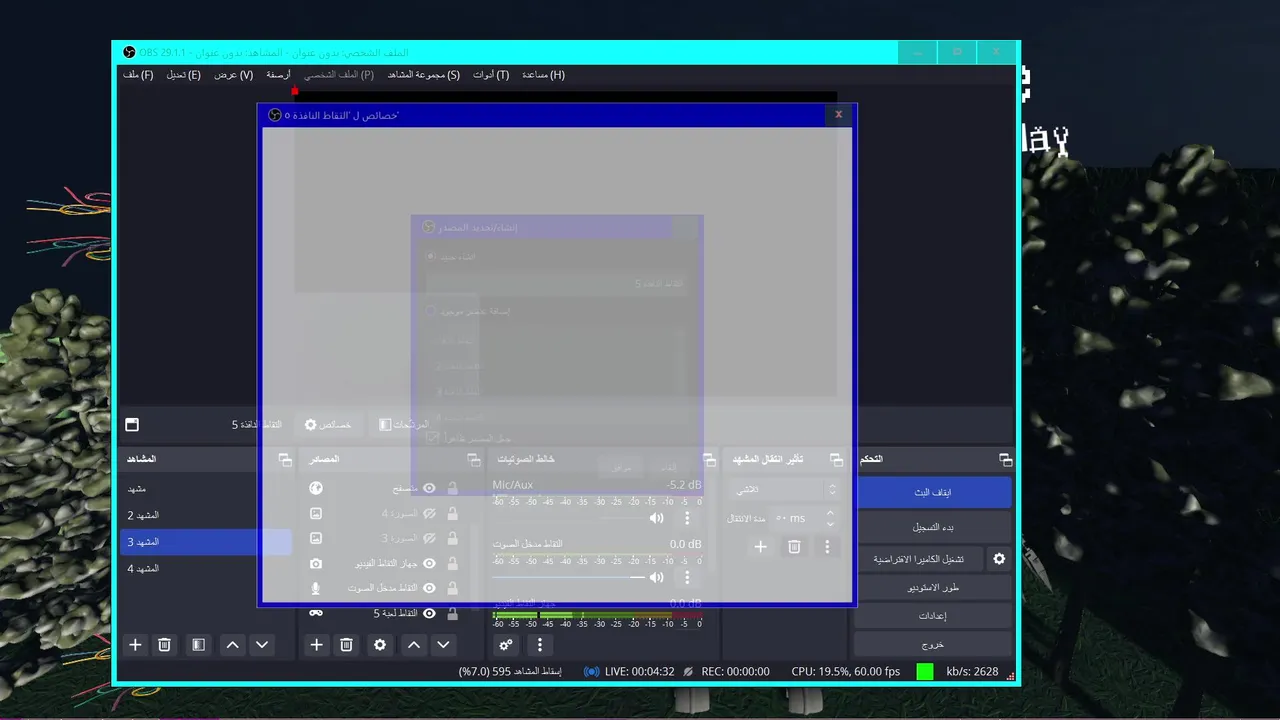The width and height of the screenshot is (1280, 720).
Task: Open Help menu (مساعدة)
Action: point(543,75)
